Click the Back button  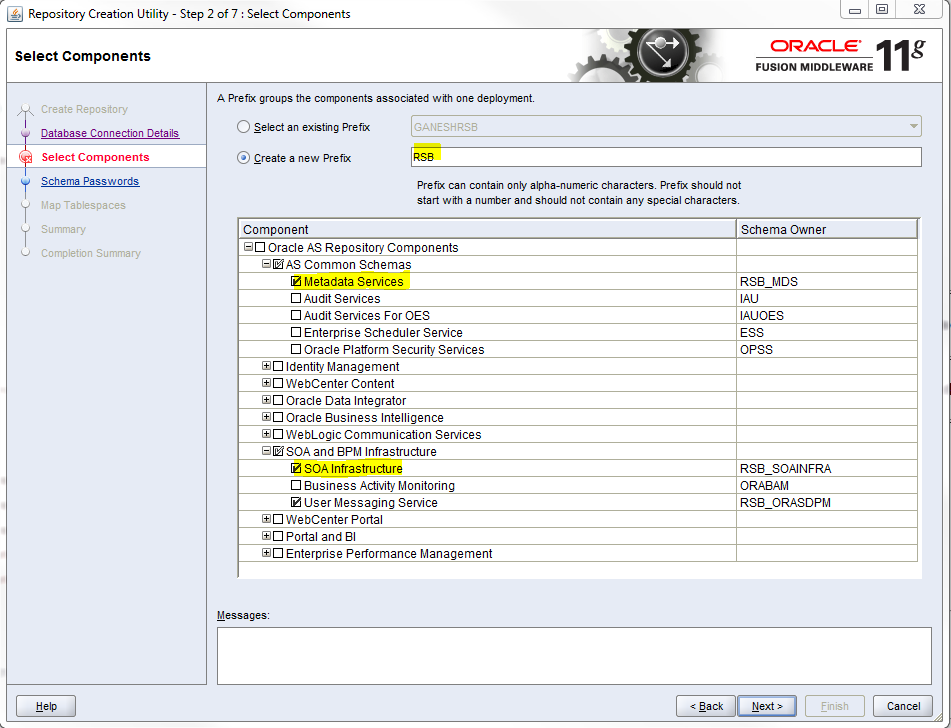tap(706, 706)
